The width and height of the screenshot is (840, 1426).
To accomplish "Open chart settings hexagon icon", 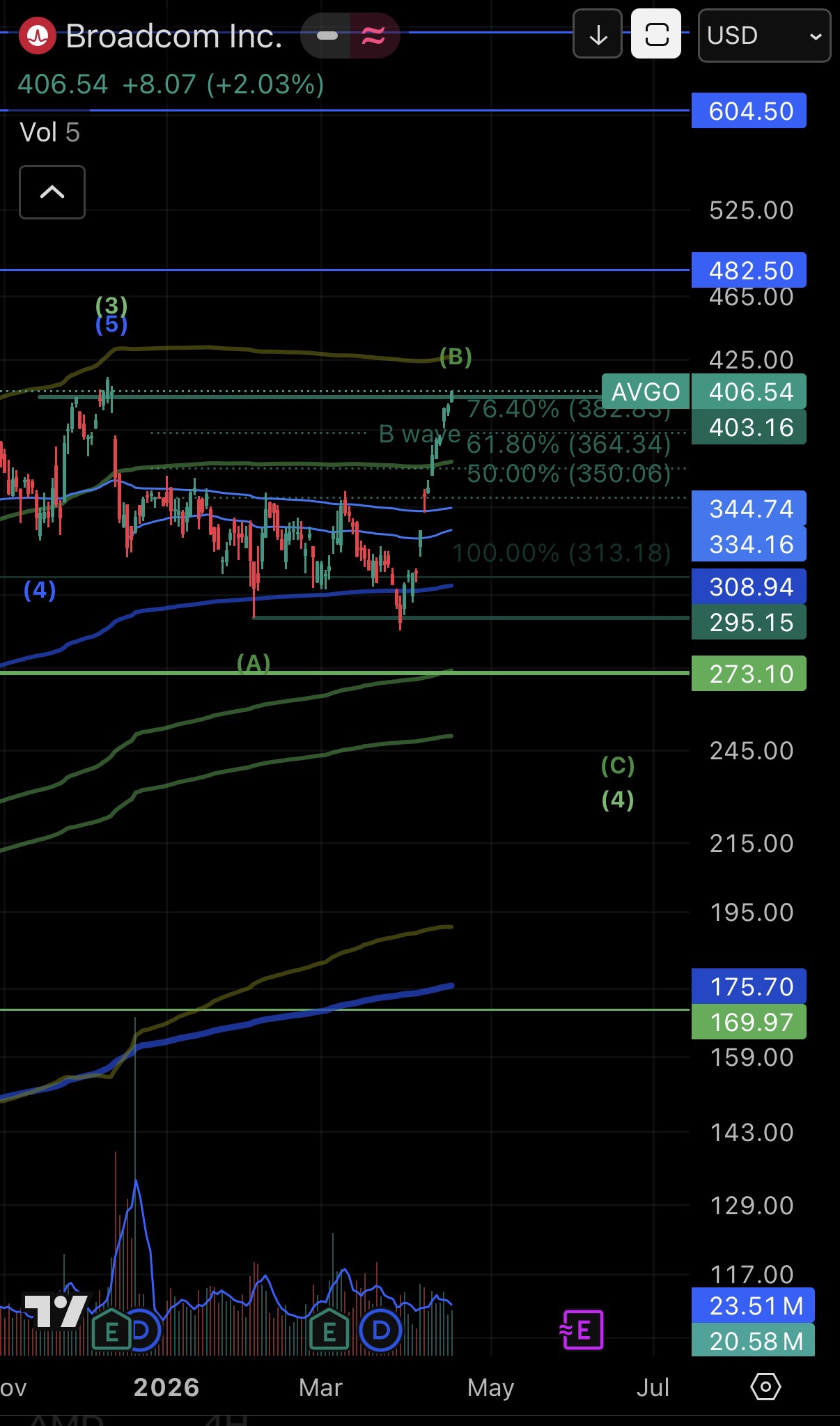I will pyautogui.click(x=765, y=1387).
